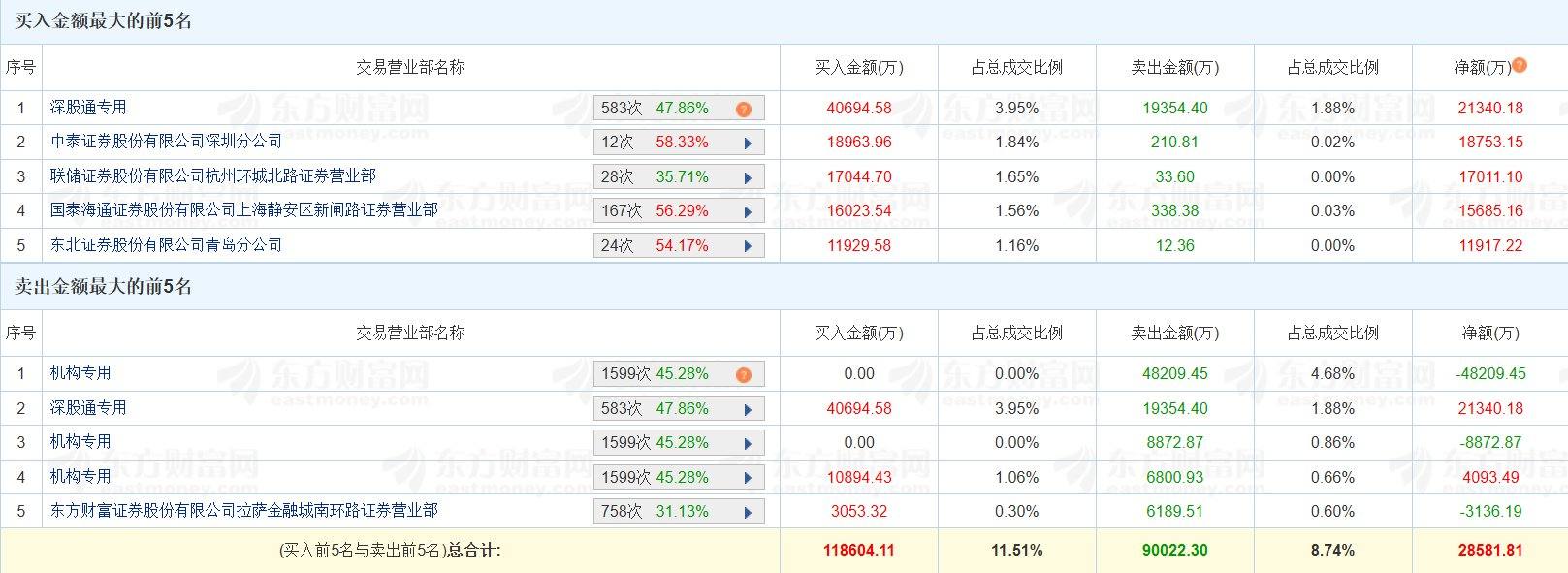
Task: Open 联储证券杭州环城北路证券营业部 link
Action: point(213,176)
